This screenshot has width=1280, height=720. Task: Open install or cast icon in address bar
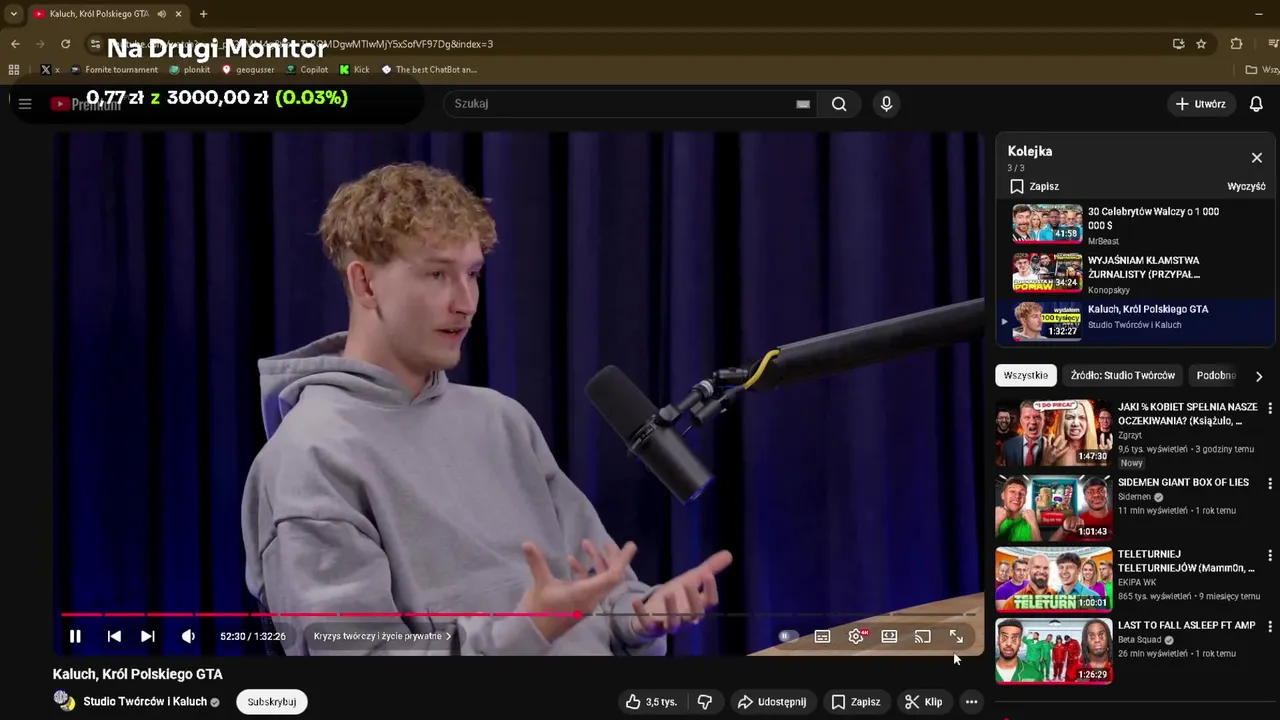point(1178,44)
